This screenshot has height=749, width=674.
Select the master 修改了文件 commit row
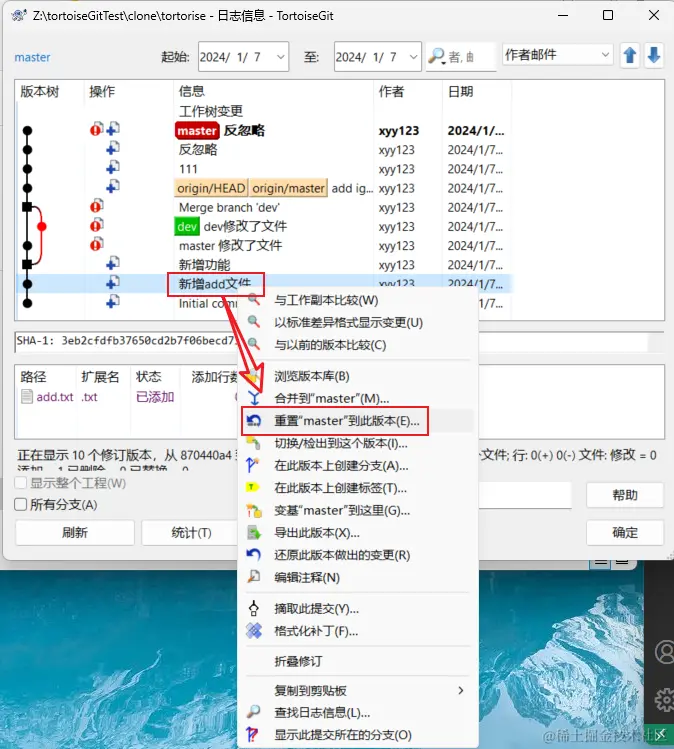263,246
